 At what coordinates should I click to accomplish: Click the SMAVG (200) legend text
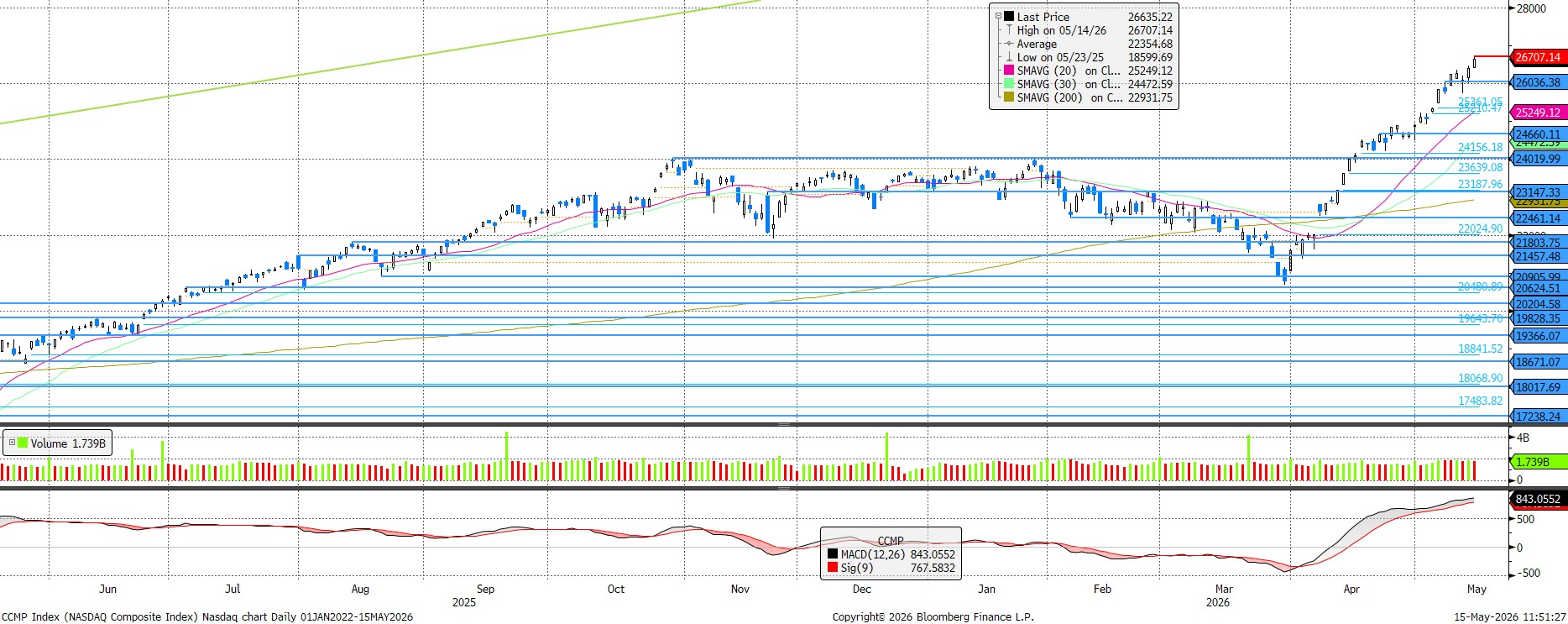tap(1049, 97)
